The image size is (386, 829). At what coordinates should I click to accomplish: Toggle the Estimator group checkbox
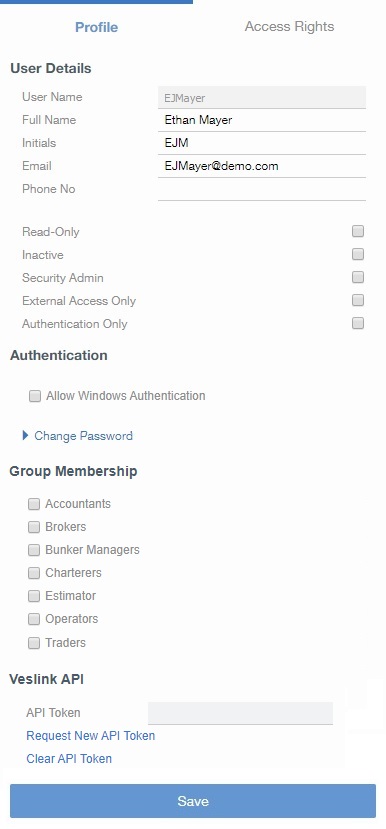click(34, 596)
